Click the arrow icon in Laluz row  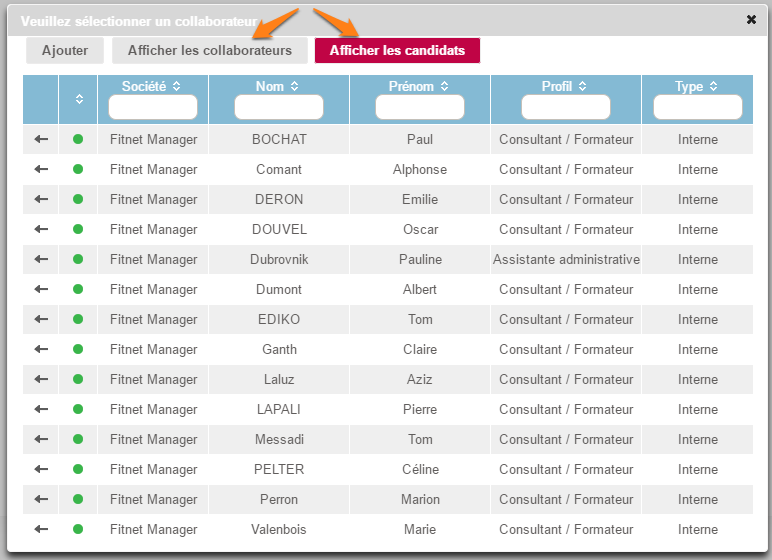pyautogui.click(x=41, y=379)
